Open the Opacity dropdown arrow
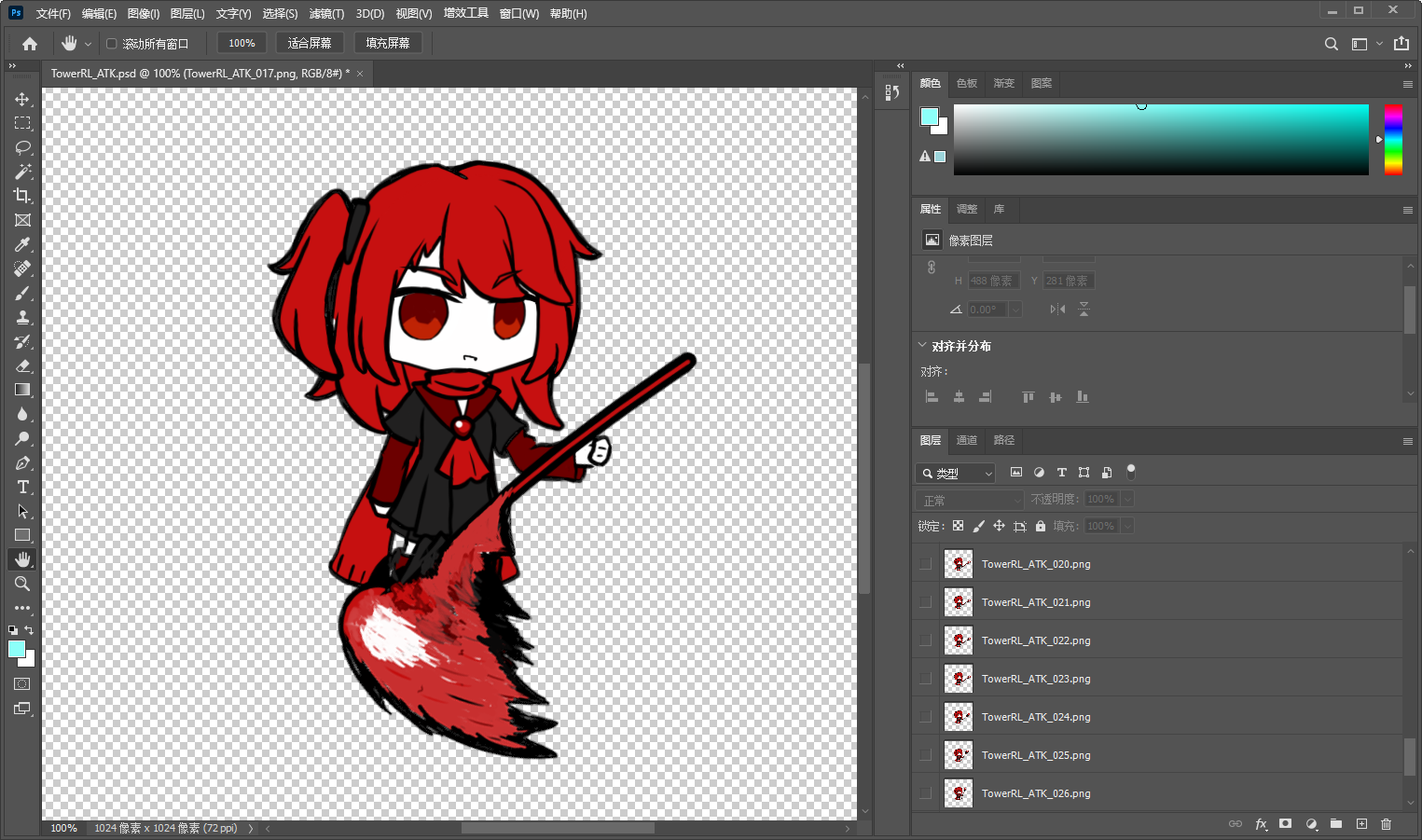The image size is (1422, 840). coord(1127,500)
